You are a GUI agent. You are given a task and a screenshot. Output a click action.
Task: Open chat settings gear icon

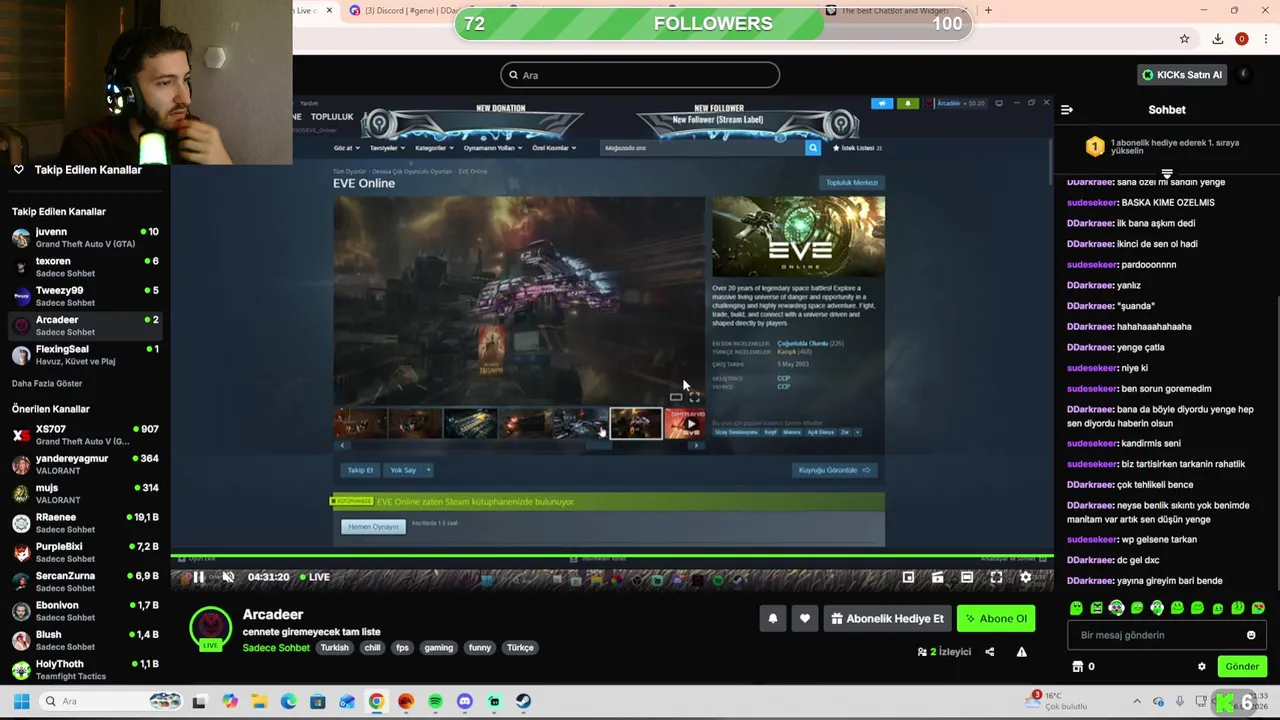click(x=1202, y=666)
